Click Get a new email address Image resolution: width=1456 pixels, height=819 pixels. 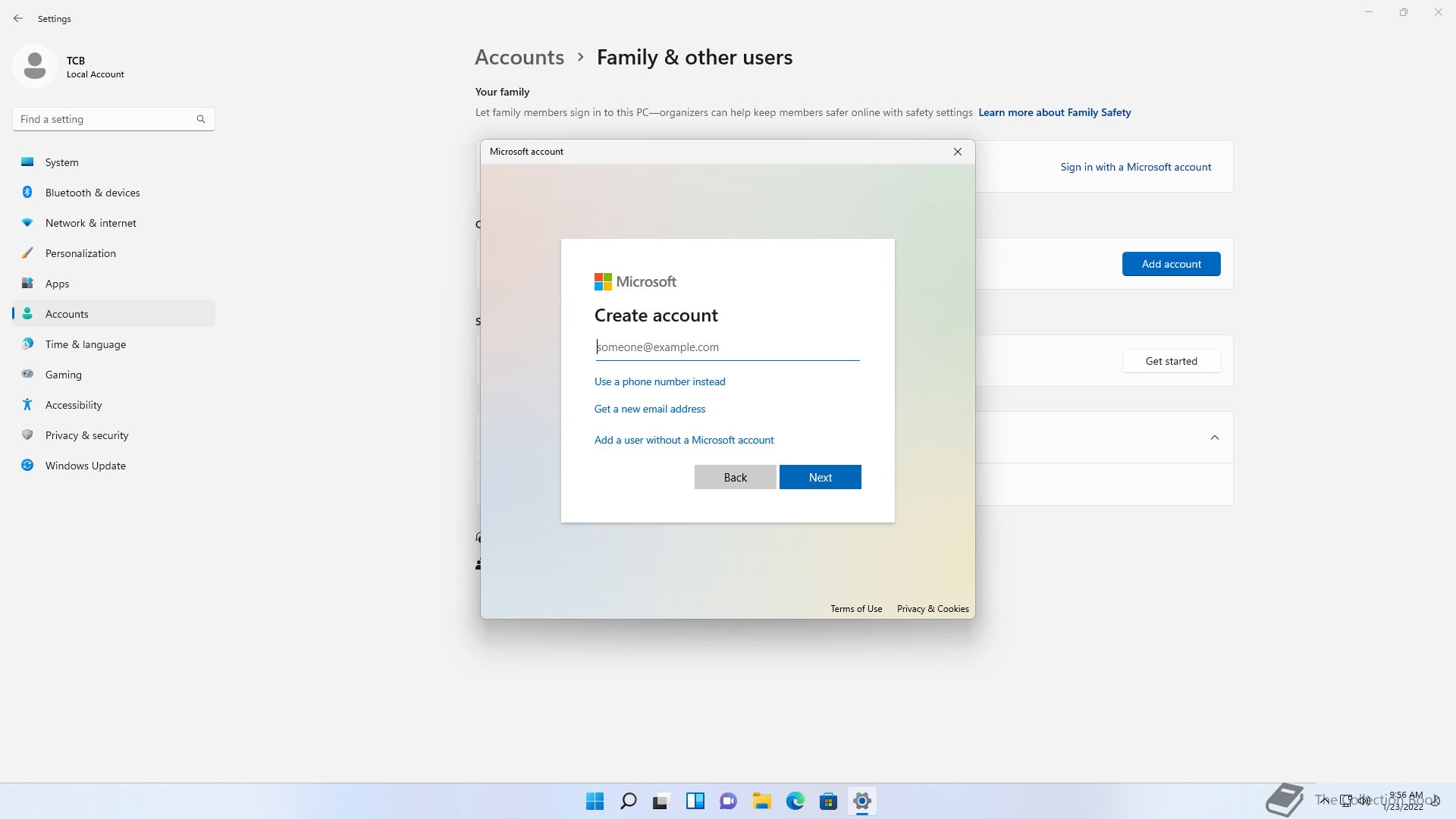click(650, 409)
